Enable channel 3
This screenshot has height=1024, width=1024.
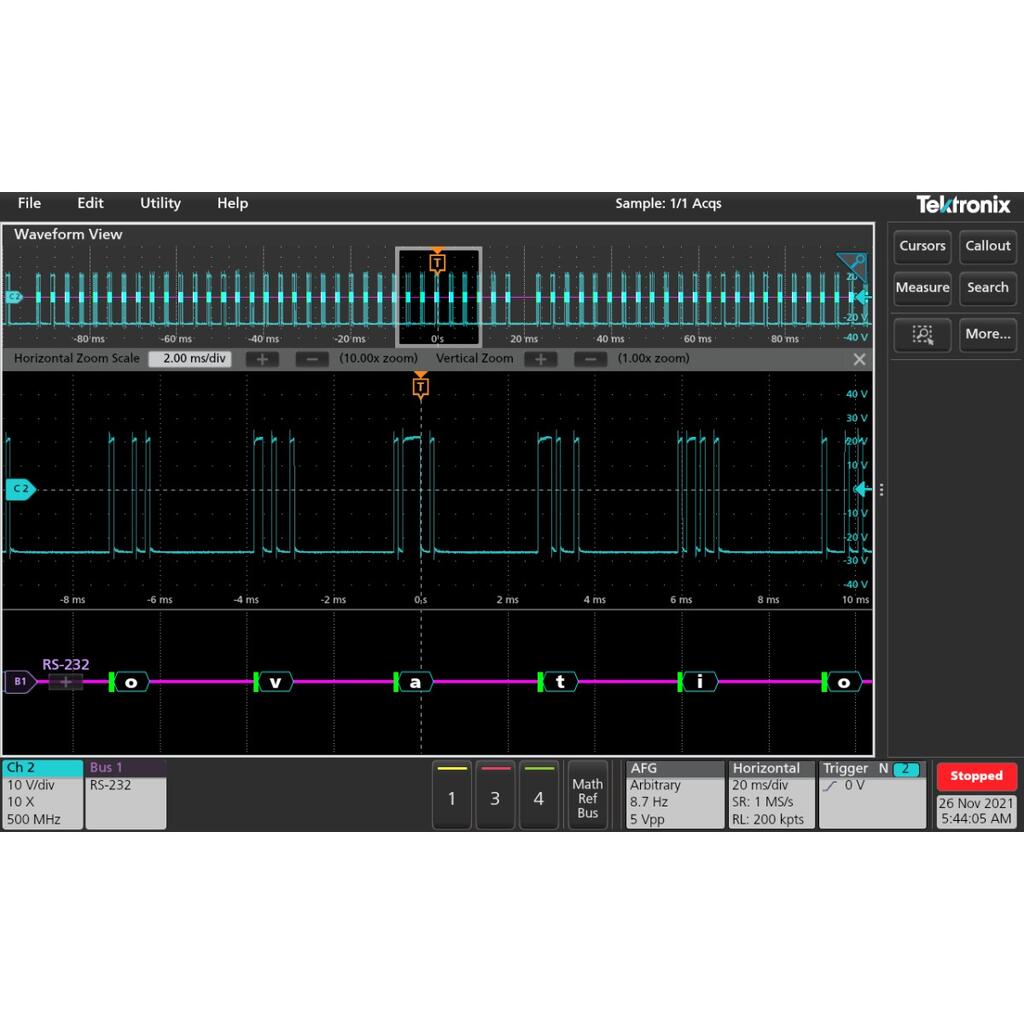tap(495, 797)
